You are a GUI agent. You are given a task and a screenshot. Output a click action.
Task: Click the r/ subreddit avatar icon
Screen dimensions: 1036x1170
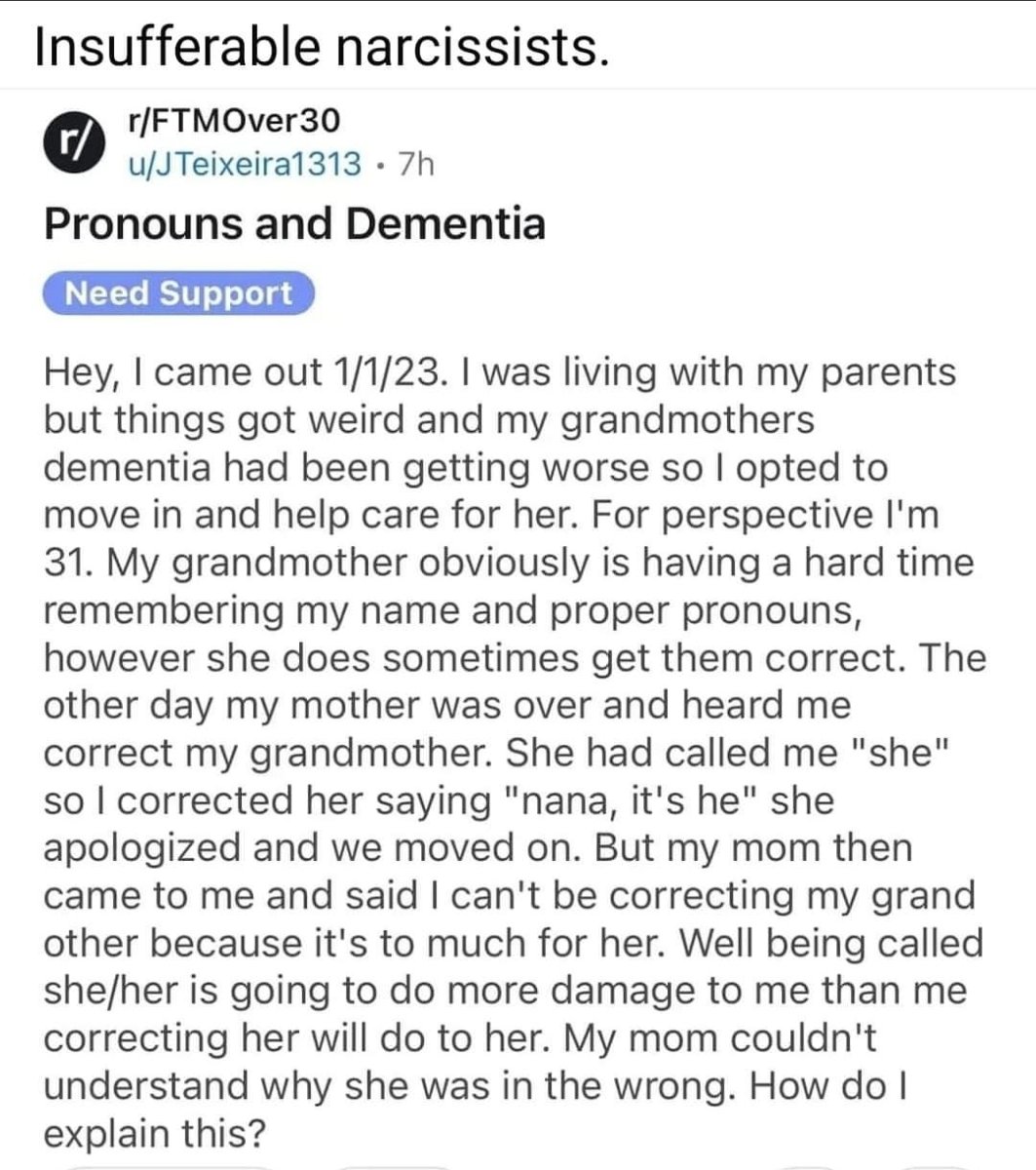click(x=70, y=142)
